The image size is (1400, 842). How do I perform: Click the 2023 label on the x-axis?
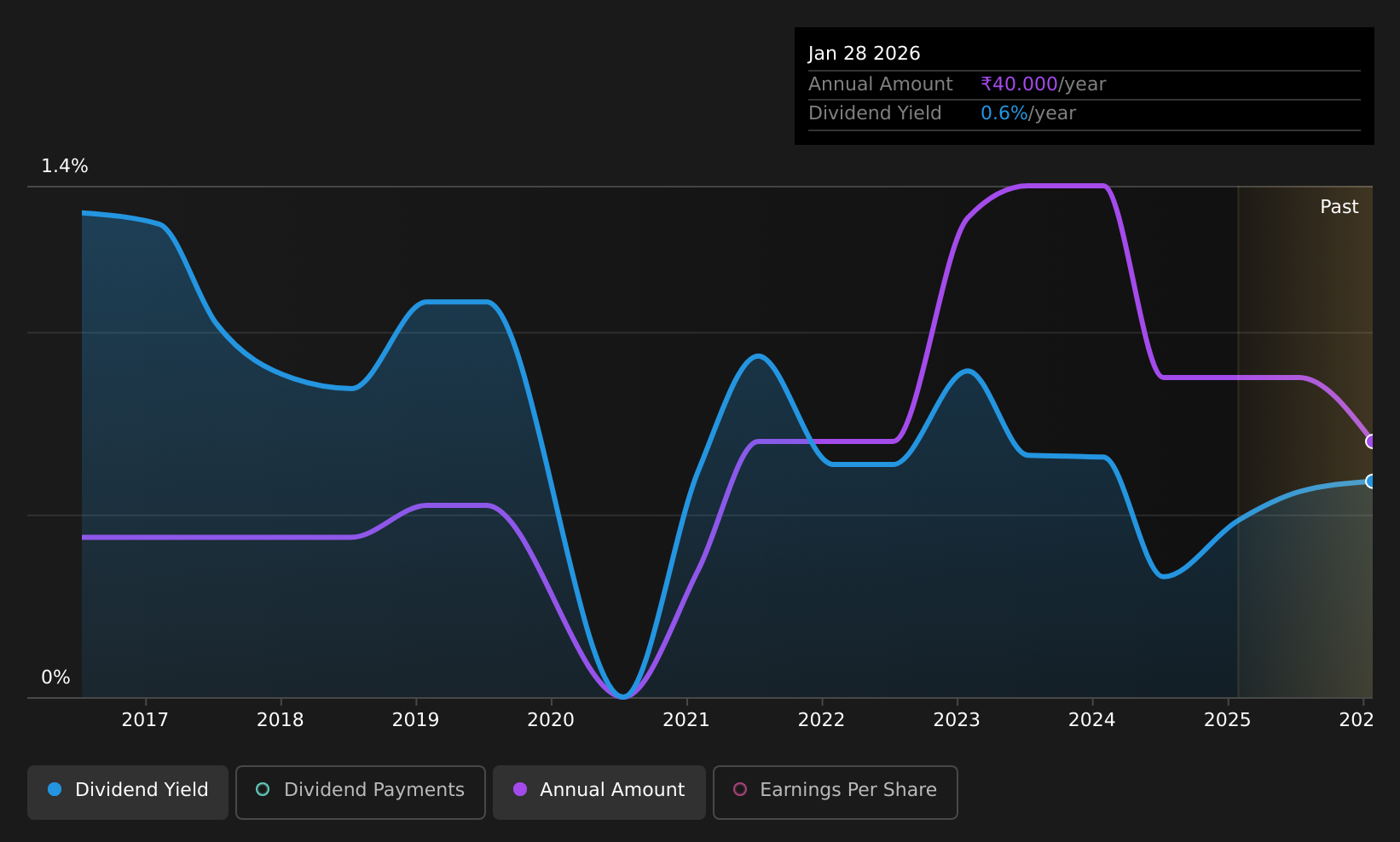pos(957,720)
